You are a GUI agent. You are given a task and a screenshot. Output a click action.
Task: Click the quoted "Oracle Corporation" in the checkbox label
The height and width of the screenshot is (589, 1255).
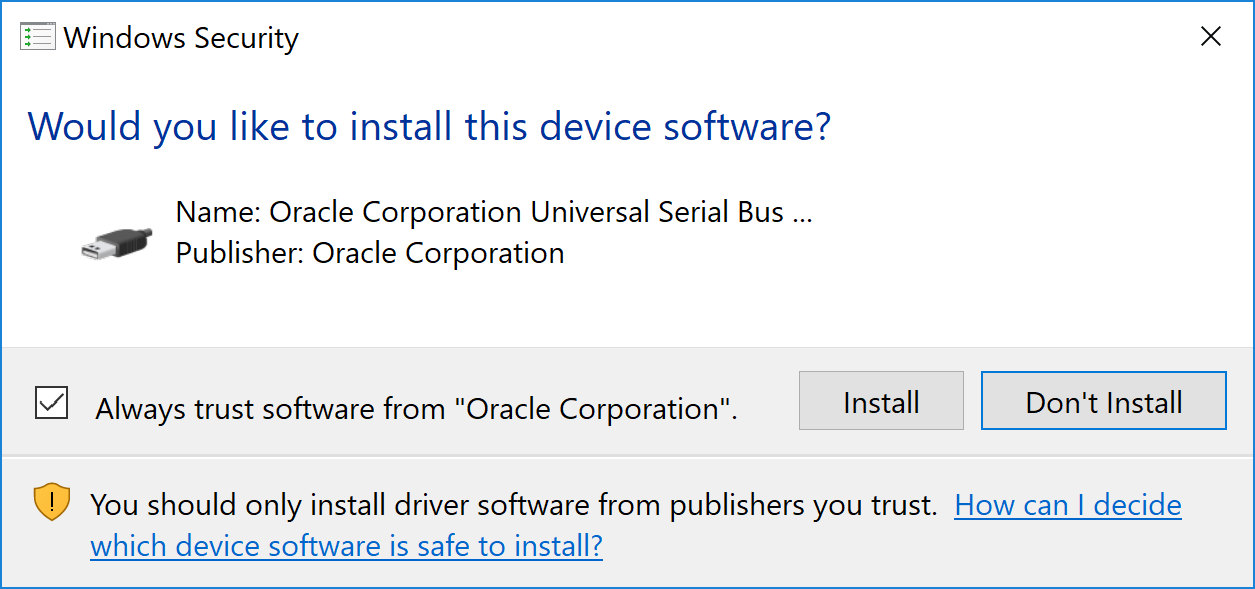coord(593,409)
